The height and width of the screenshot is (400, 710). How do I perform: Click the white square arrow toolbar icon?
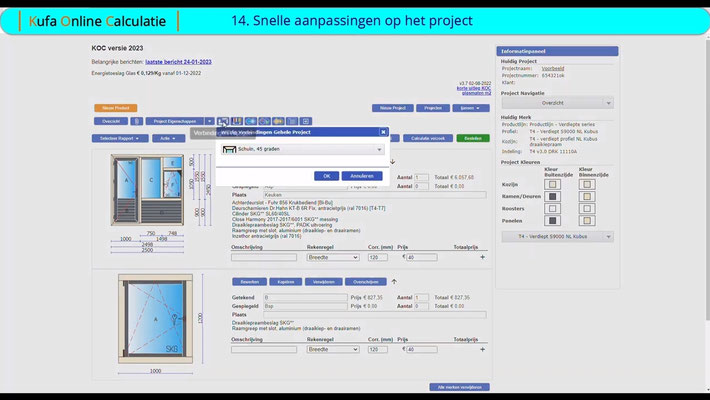click(x=306, y=121)
